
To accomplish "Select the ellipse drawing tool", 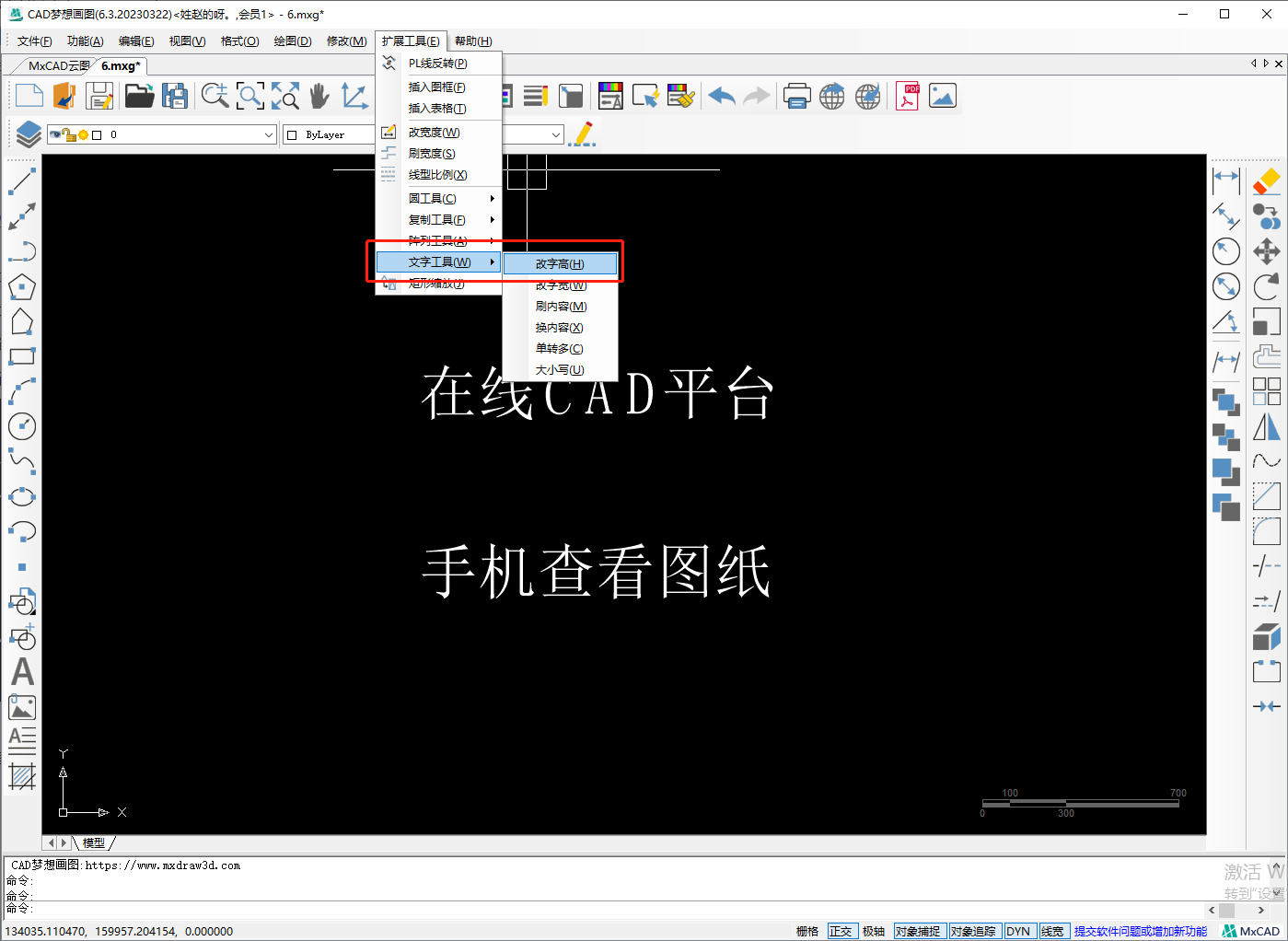I will coord(22,497).
